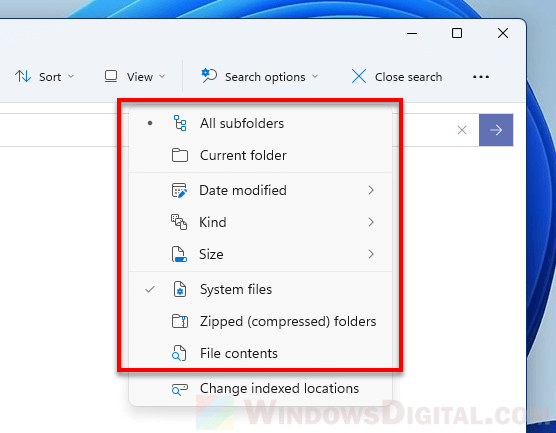The image size is (556, 433).
Task: Select Current folder search scope
Action: [x=261, y=155]
